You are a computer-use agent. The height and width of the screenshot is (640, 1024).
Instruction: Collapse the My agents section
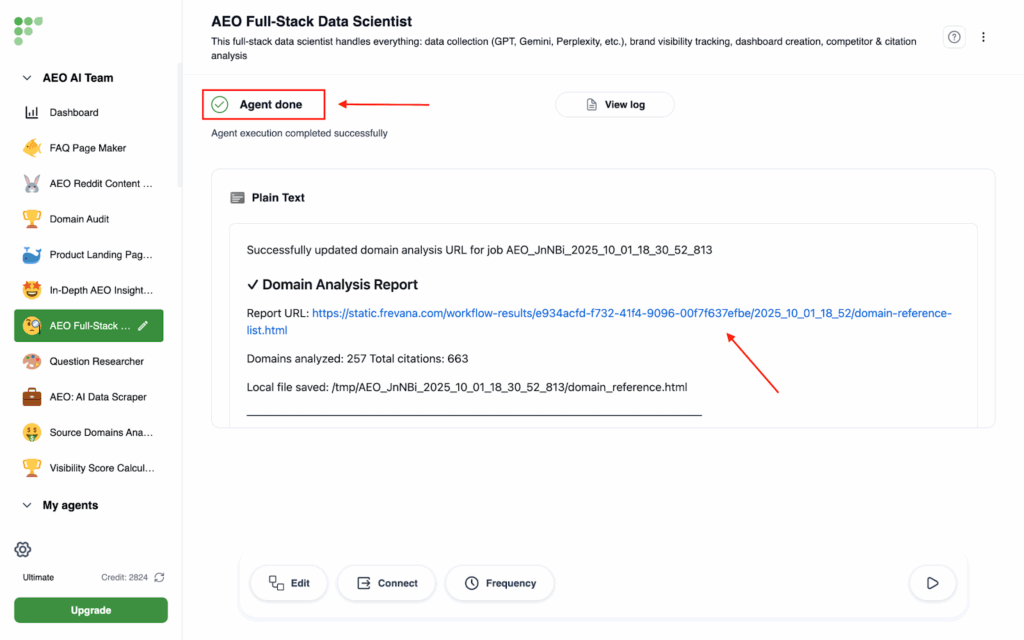27,506
